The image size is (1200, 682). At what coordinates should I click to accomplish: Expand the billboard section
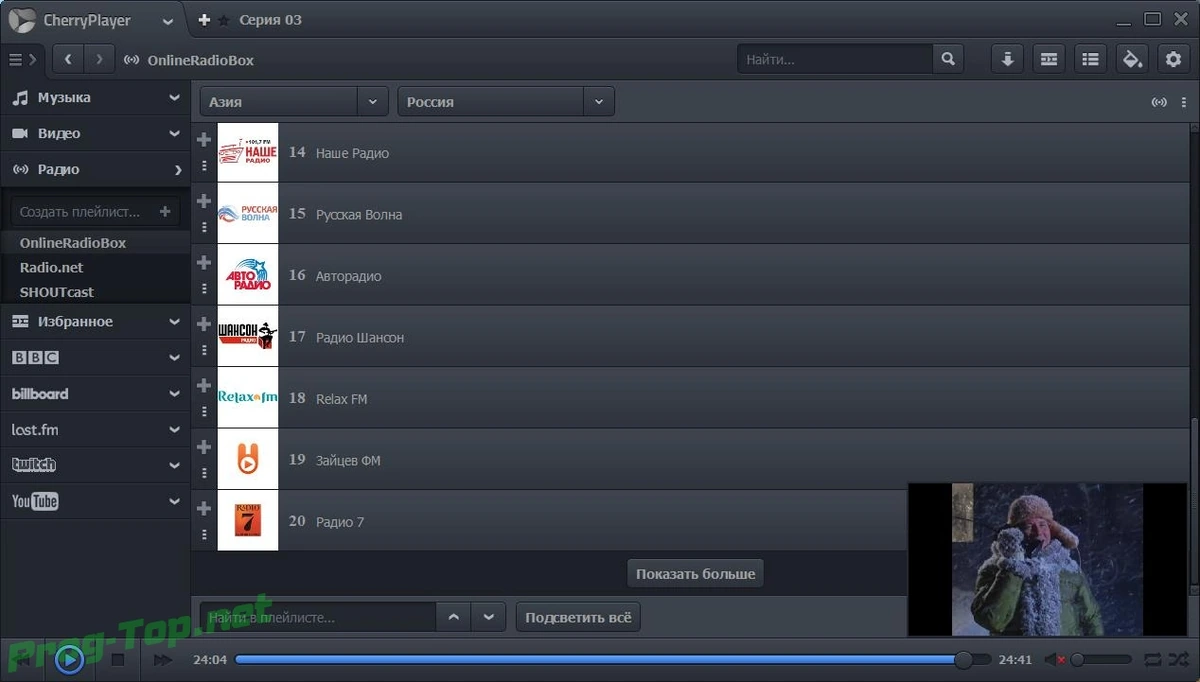coord(95,394)
